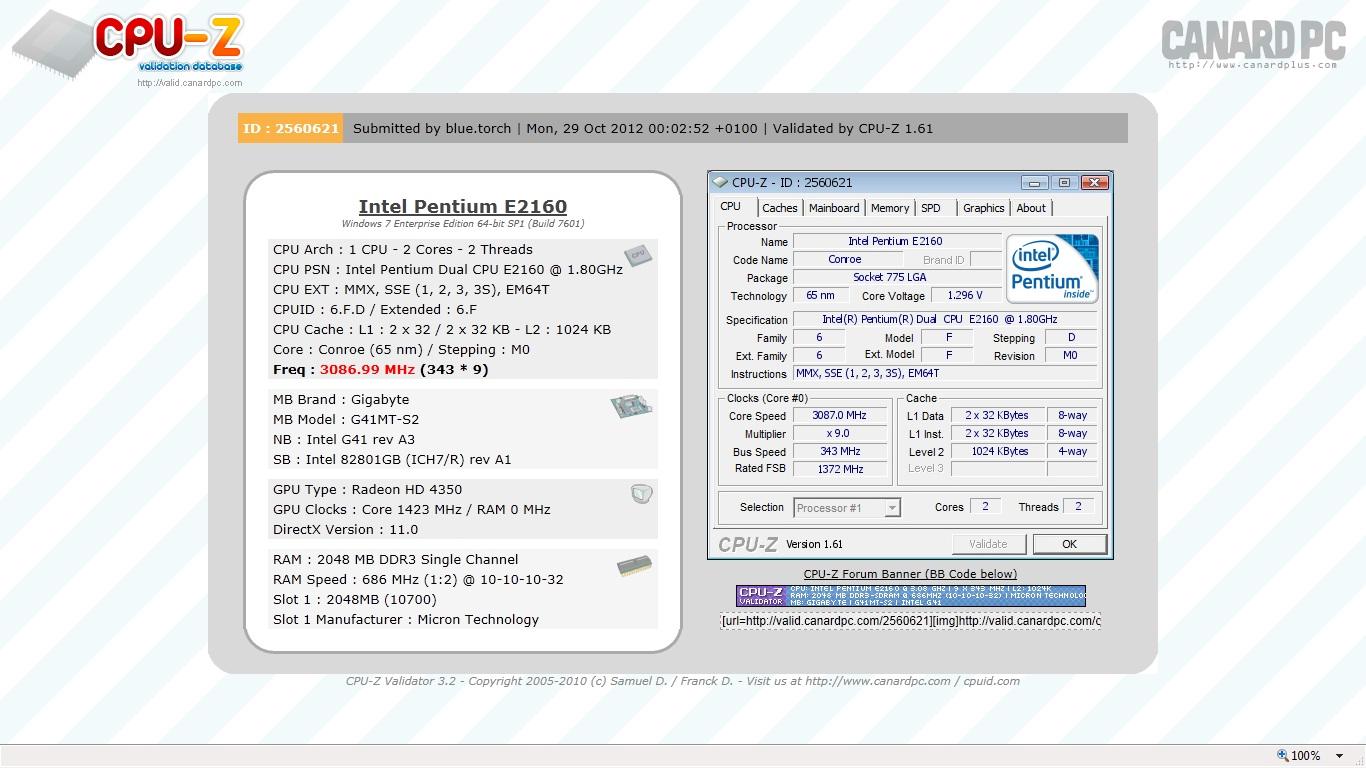The height and width of the screenshot is (768, 1366).
Task: Click the Bus Speed 343 MHz field
Action: point(839,452)
